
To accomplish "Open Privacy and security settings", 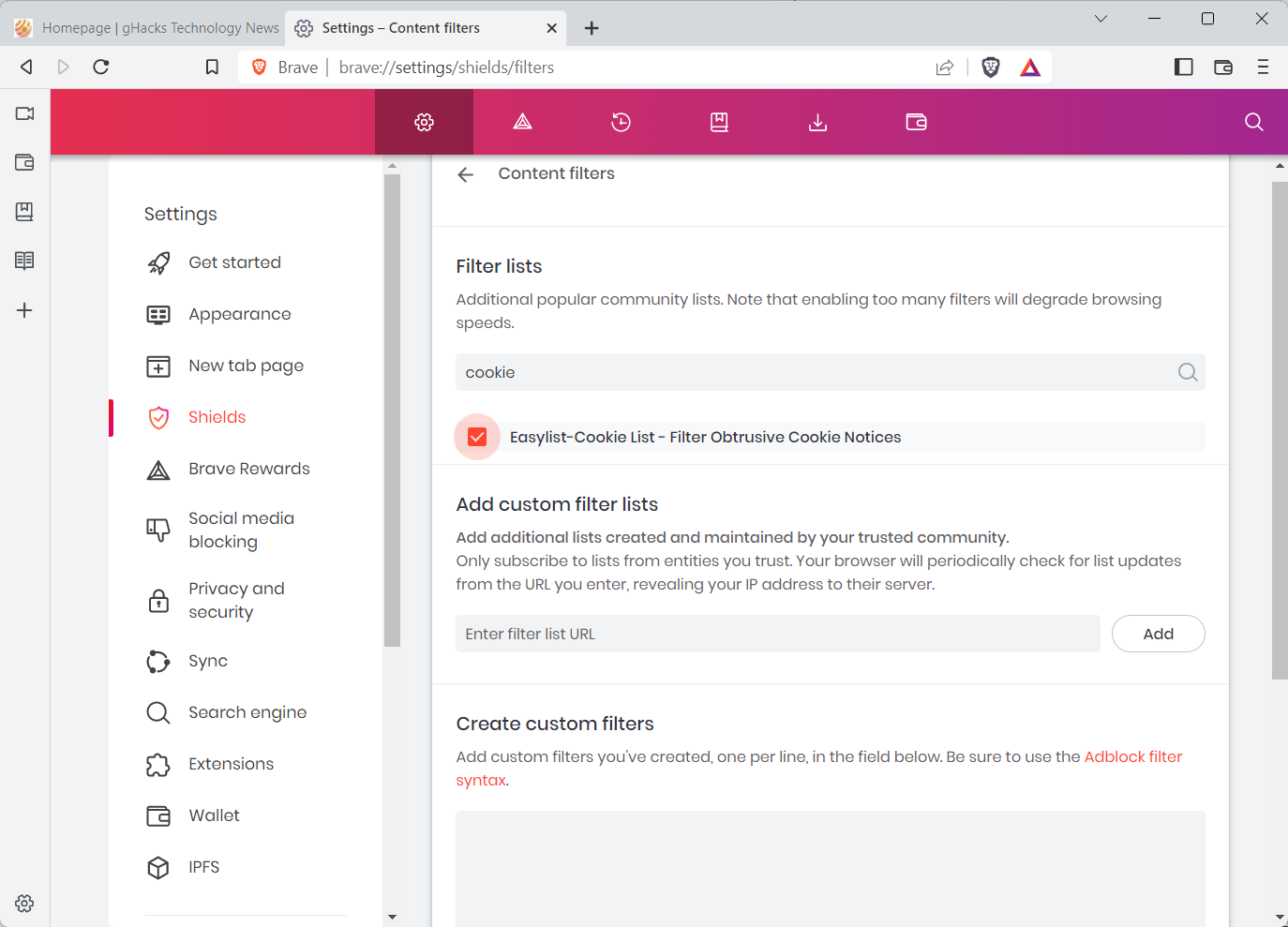I will click(x=236, y=600).
